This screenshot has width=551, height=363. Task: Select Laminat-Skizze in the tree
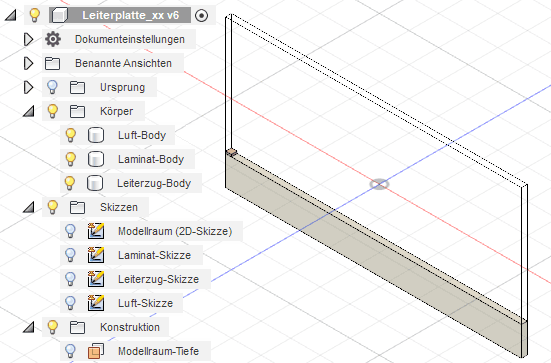coord(155,255)
